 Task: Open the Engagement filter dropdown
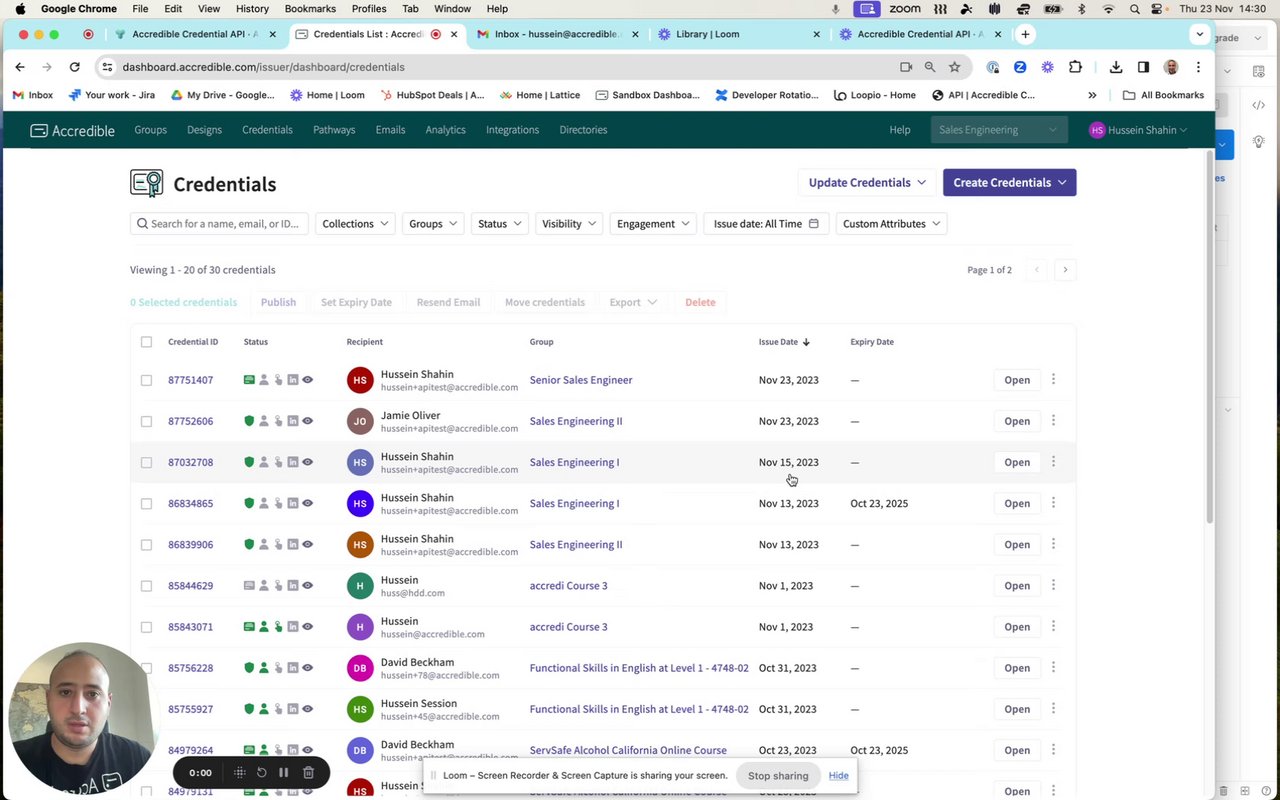(653, 224)
